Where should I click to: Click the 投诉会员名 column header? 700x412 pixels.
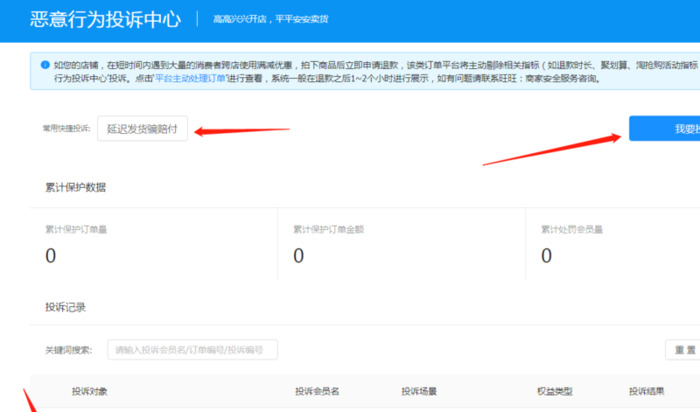(317, 391)
